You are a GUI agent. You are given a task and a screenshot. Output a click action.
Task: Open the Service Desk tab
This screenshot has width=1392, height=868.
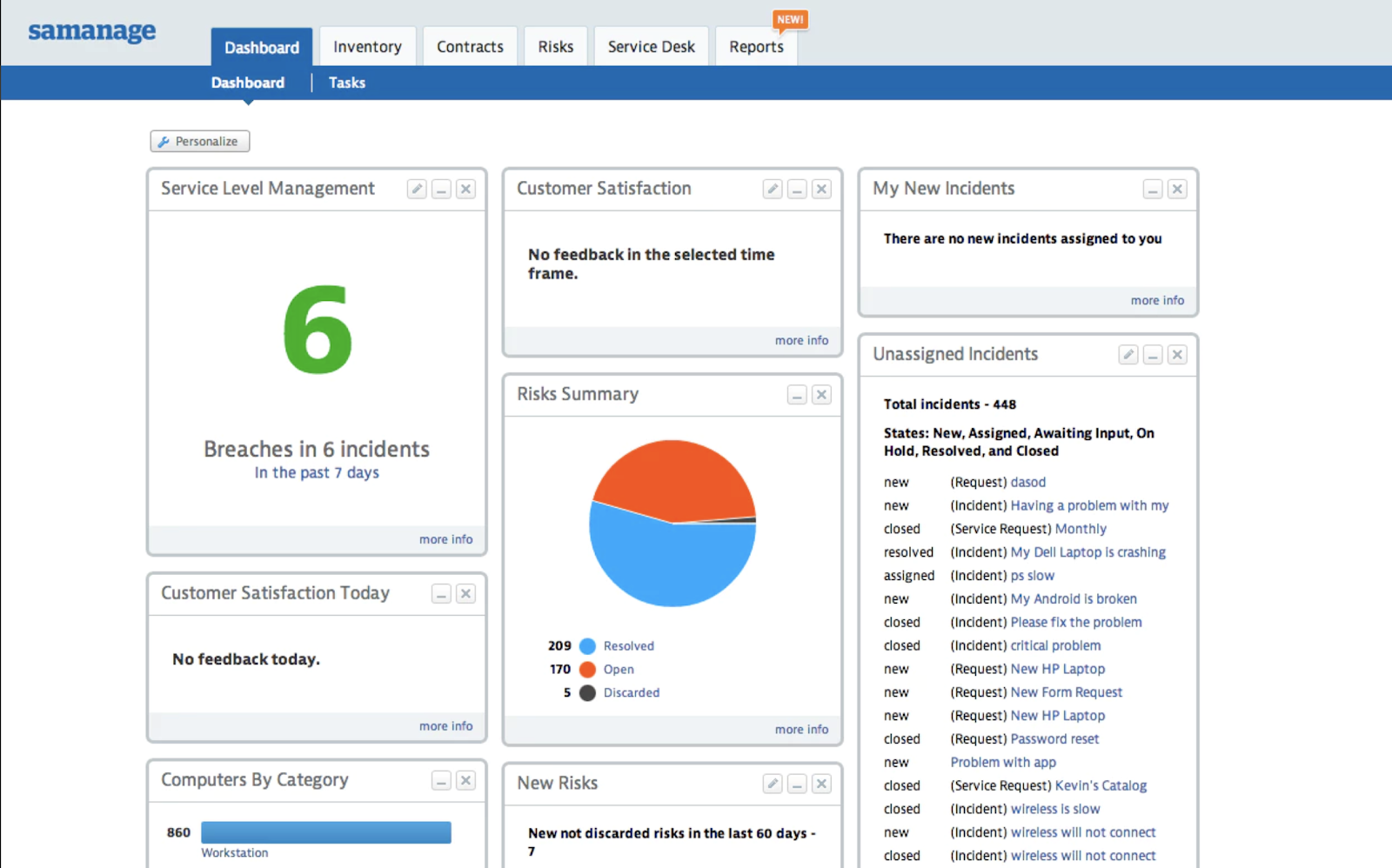[x=651, y=47]
